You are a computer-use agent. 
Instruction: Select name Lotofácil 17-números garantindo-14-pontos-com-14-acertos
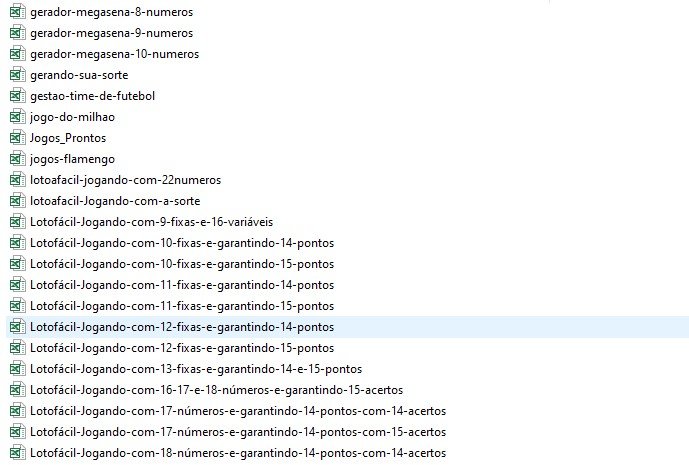(x=238, y=411)
